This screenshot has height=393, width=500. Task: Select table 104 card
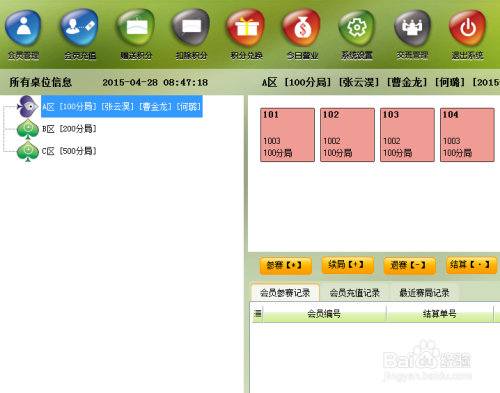(467, 135)
